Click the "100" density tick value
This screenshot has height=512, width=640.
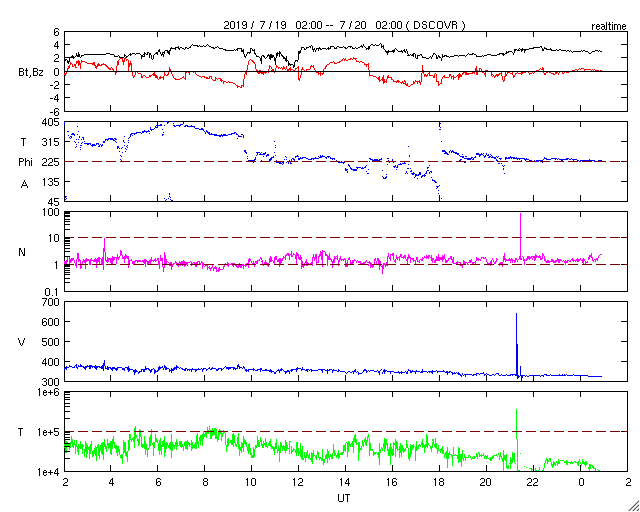[x=53, y=212]
